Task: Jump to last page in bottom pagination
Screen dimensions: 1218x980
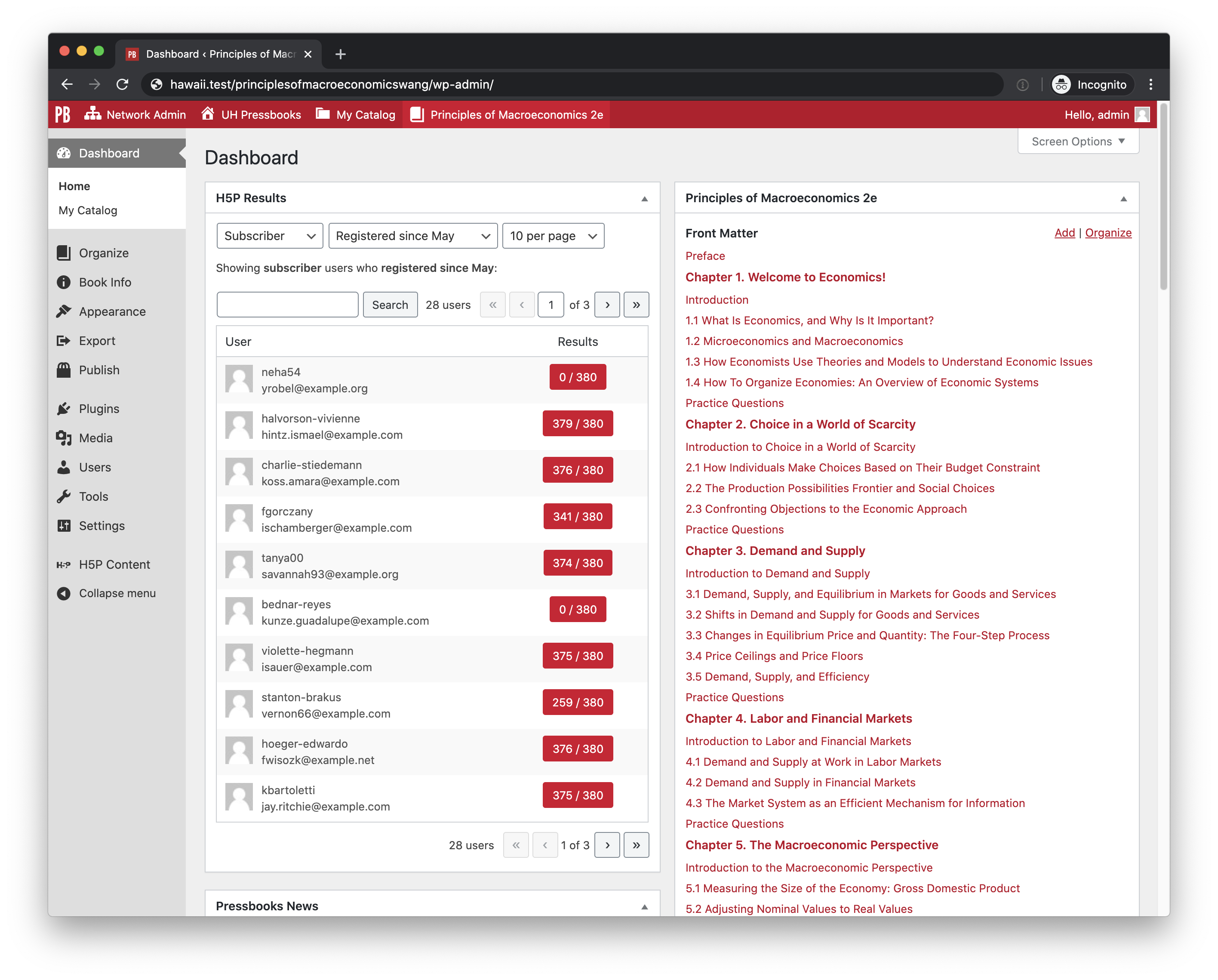Action: (636, 845)
